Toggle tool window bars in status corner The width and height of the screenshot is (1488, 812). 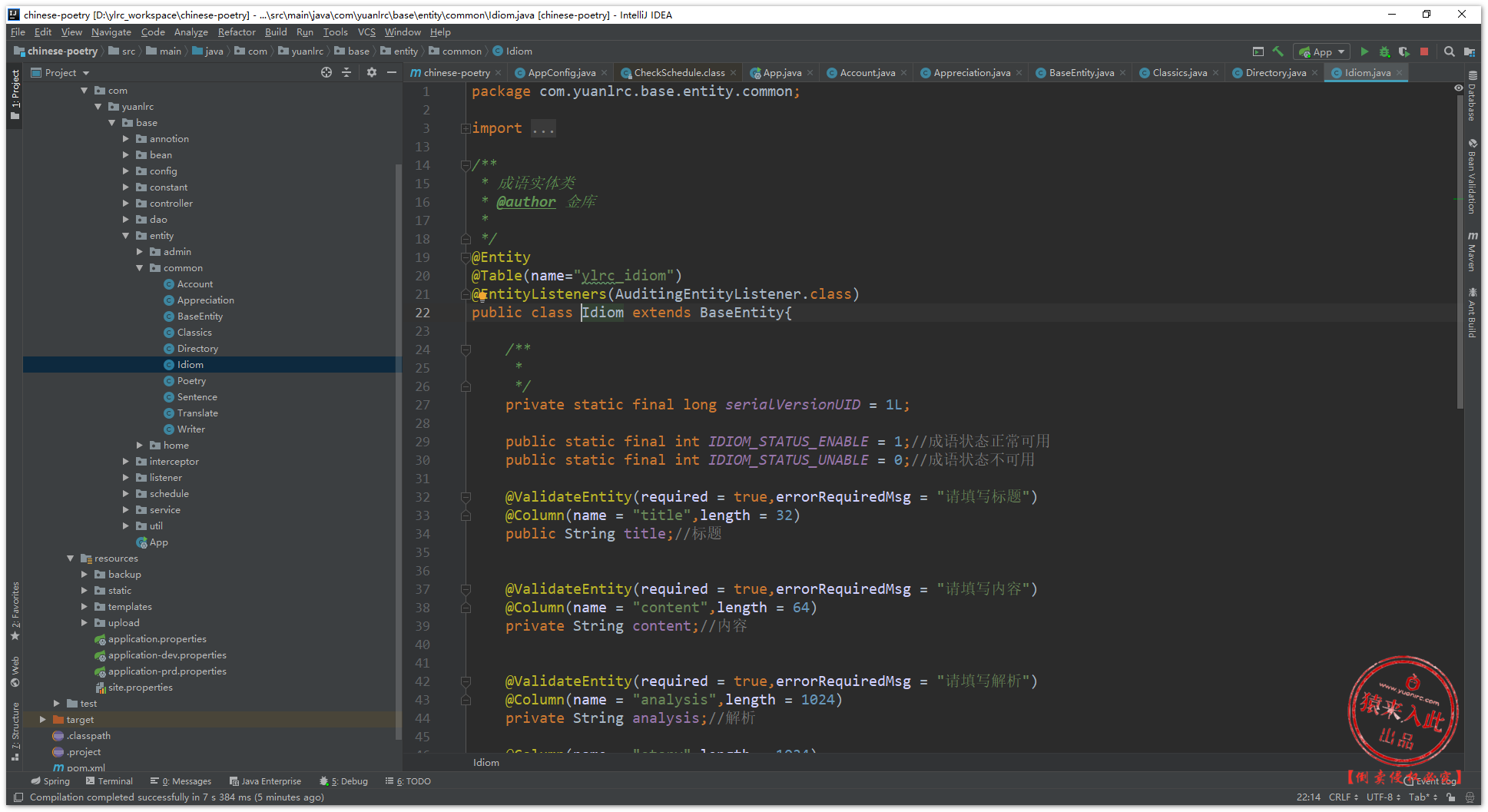(x=18, y=797)
